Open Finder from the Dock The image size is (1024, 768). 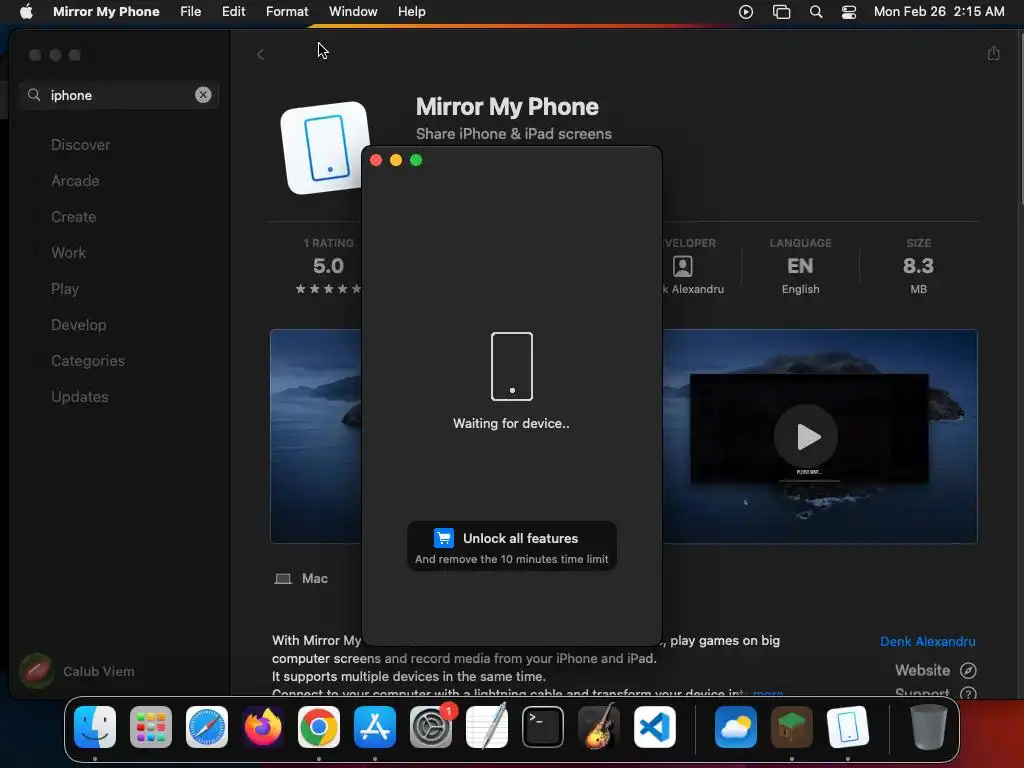pos(95,727)
